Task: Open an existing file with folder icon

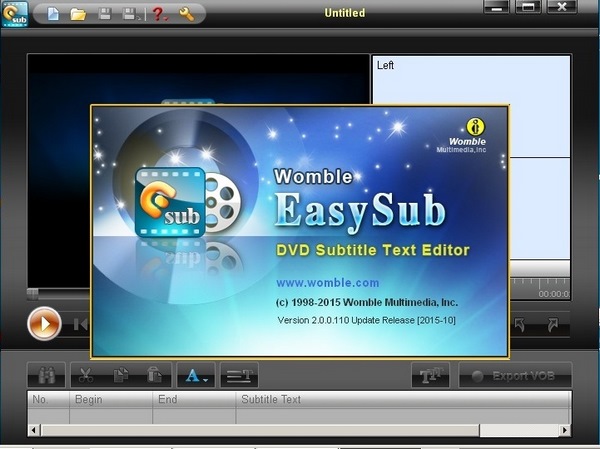Action: point(78,15)
